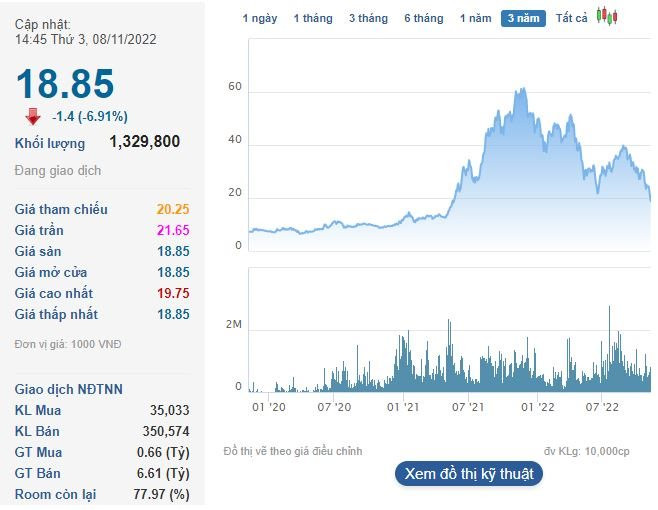Screen dimensions: 658x510
Task: Click the "07 '21" date axis marker
Action: pyautogui.click(x=468, y=407)
